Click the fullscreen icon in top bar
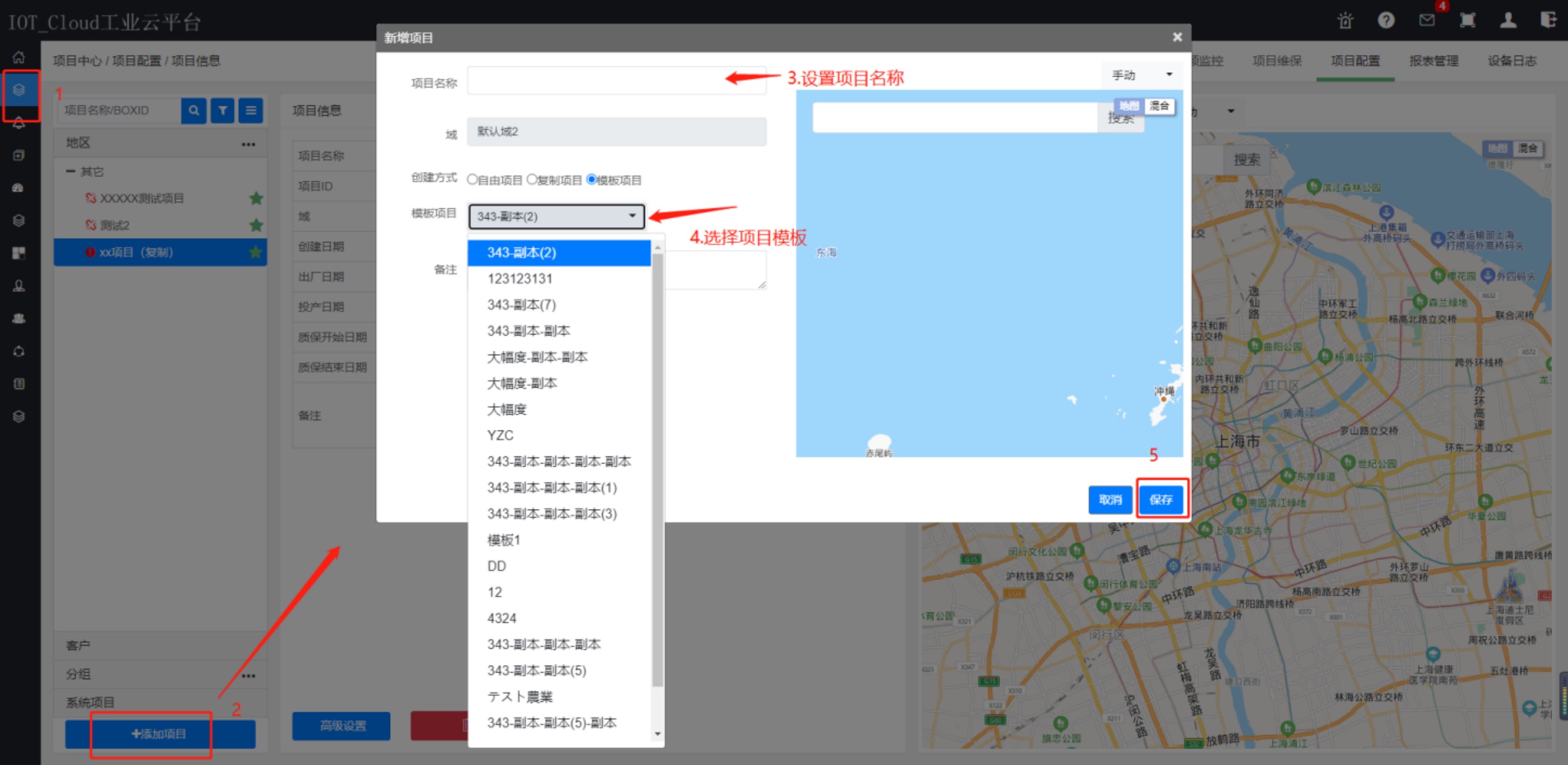 [1468, 21]
